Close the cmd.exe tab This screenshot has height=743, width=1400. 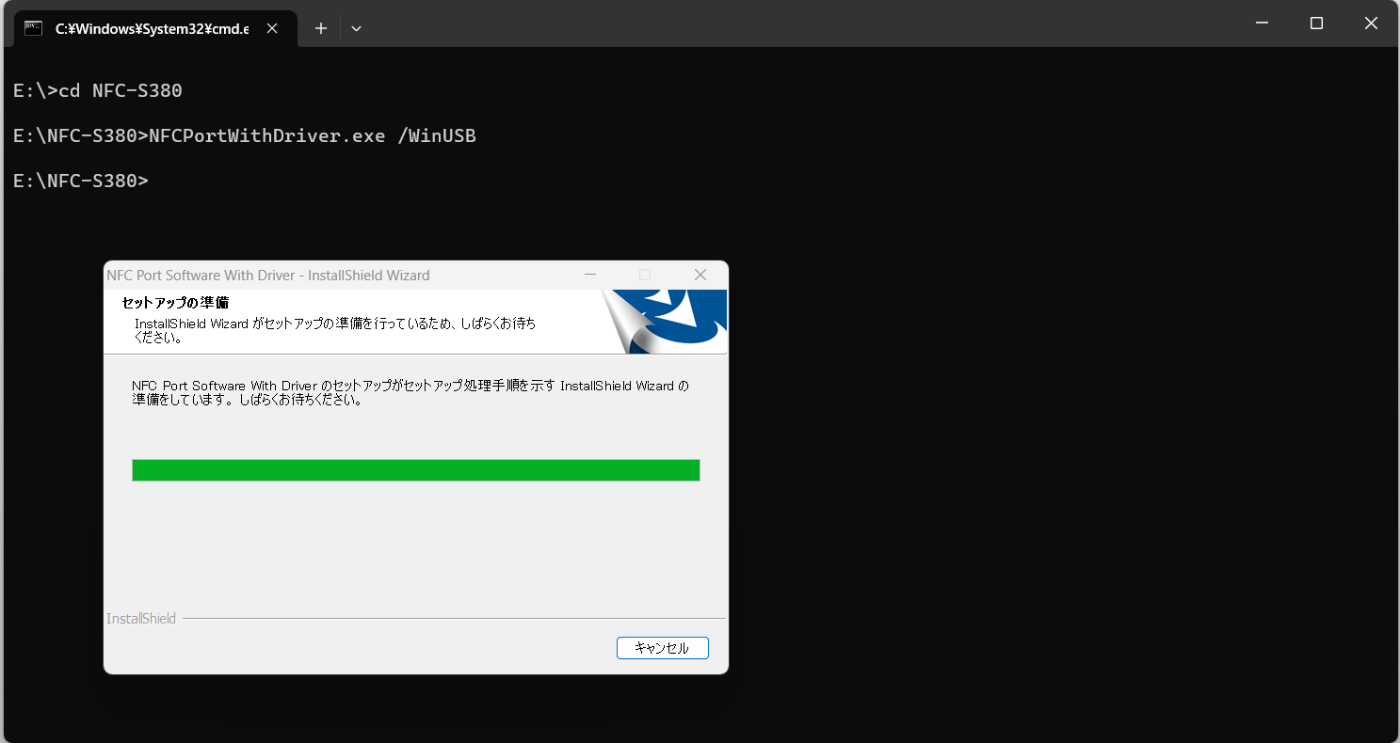272,28
